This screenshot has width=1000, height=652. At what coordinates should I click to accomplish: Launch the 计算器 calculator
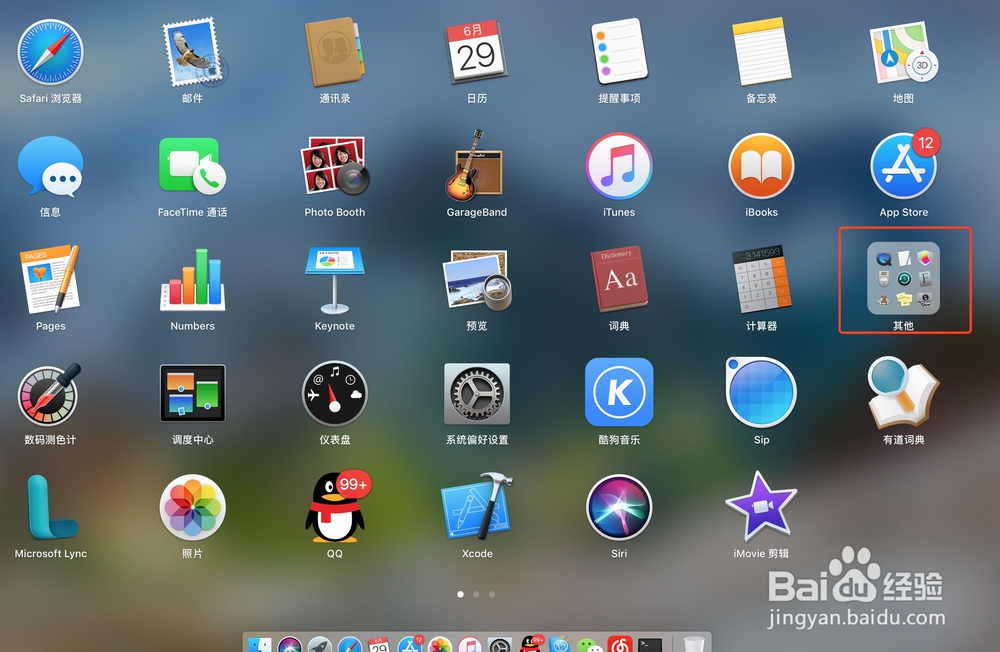pyautogui.click(x=761, y=279)
